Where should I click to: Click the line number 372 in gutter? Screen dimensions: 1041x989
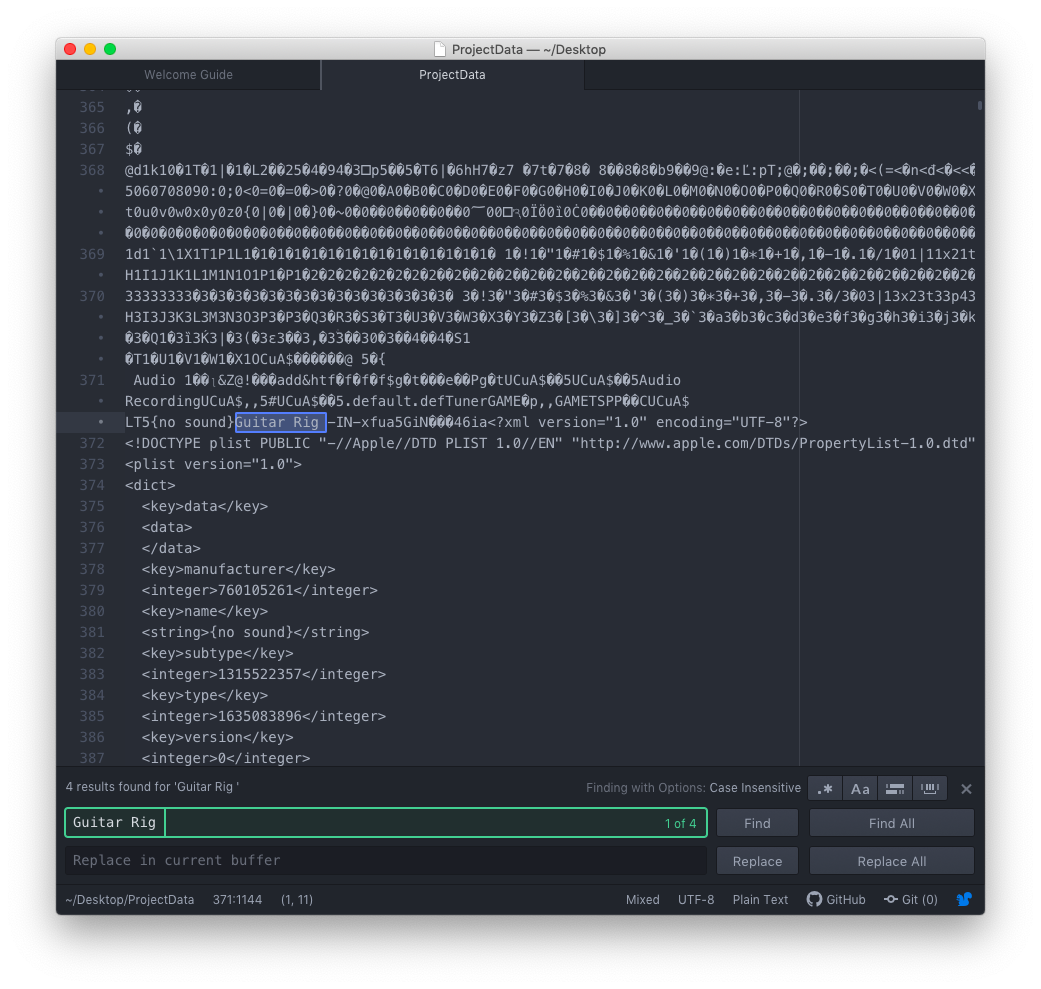click(92, 443)
